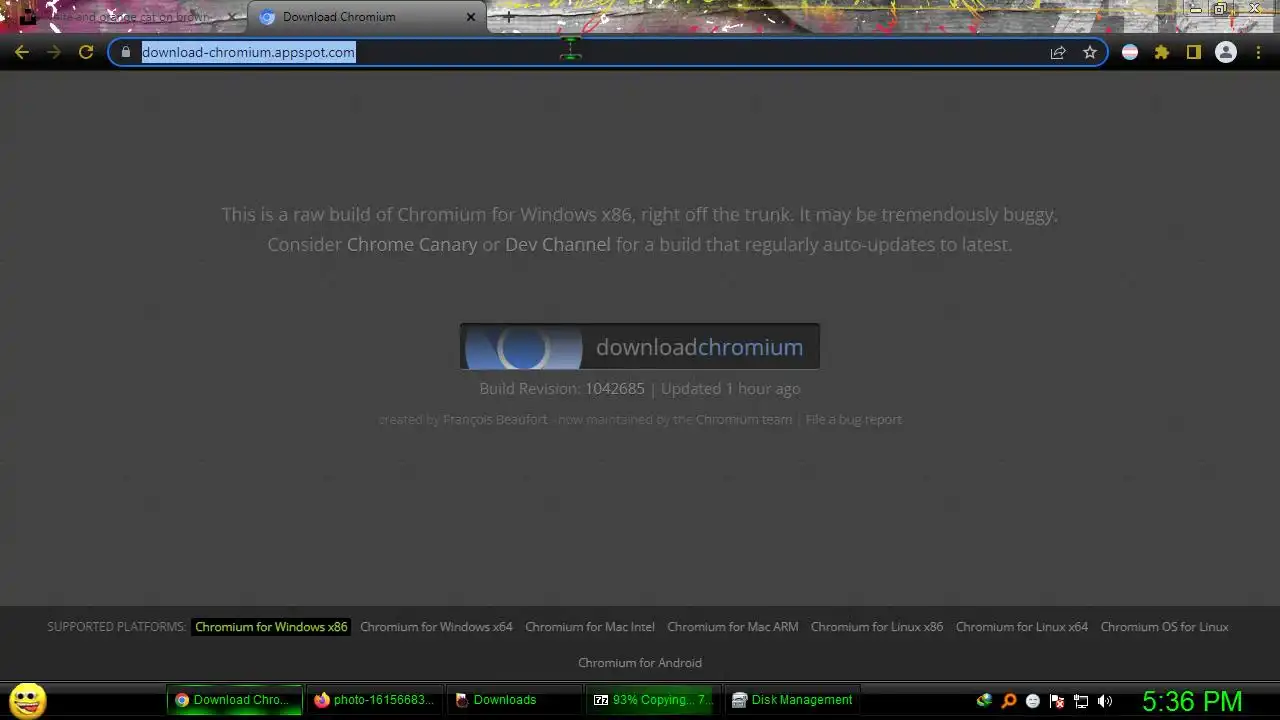Click the download chromium button
The width and height of the screenshot is (1280, 720).
[x=640, y=346]
